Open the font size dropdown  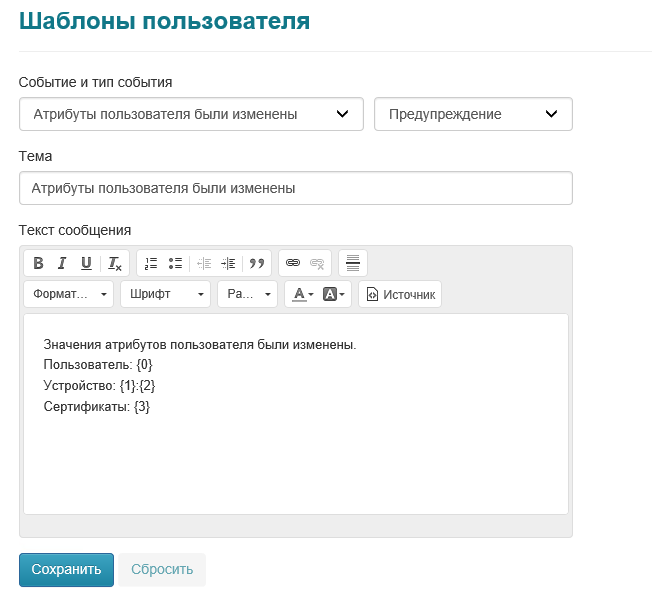(x=248, y=294)
